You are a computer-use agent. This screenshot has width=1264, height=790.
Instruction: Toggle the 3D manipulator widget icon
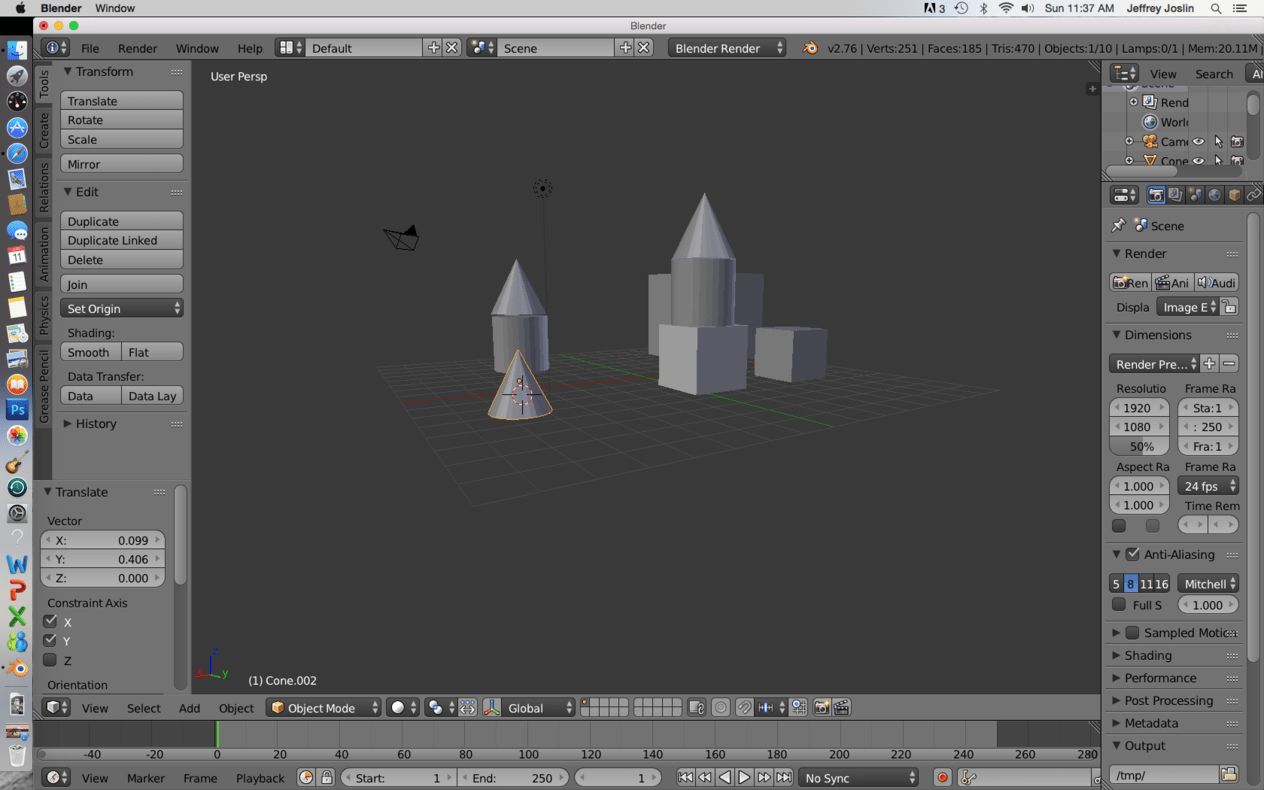point(491,708)
